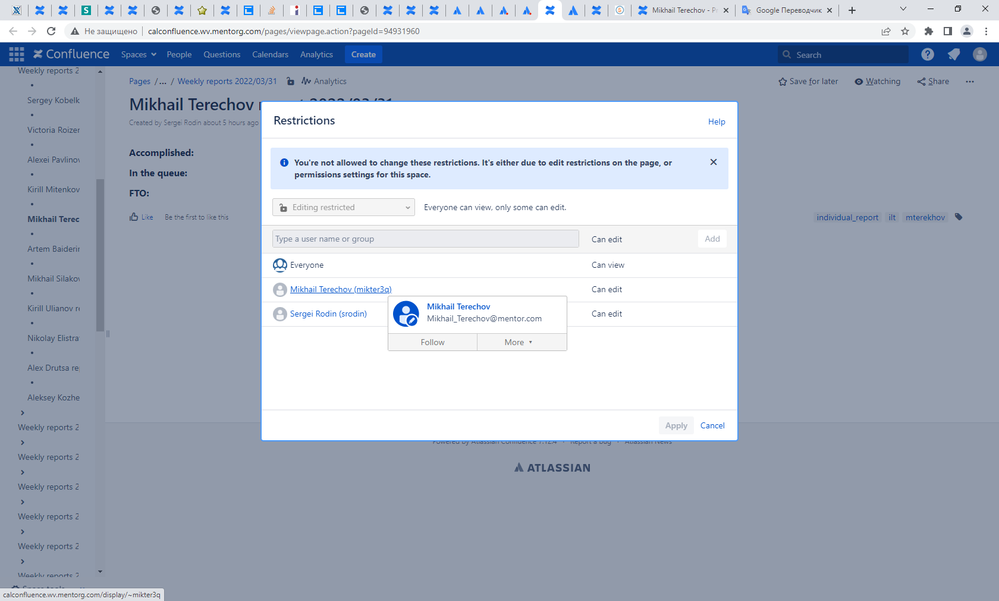Image resolution: width=999 pixels, height=601 pixels.
Task: Click the Save for later star icon
Action: coord(782,82)
